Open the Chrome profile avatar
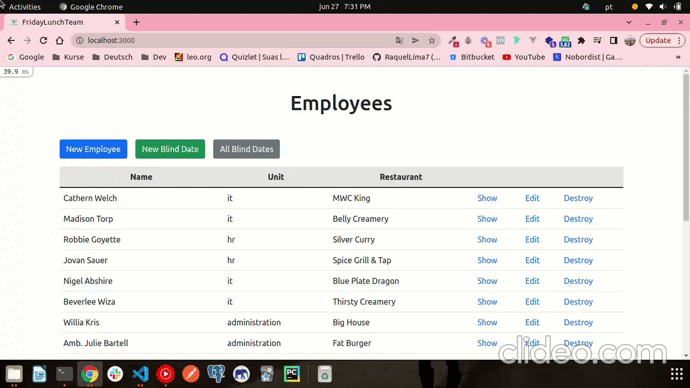Image resolution: width=690 pixels, height=388 pixels. pos(630,40)
